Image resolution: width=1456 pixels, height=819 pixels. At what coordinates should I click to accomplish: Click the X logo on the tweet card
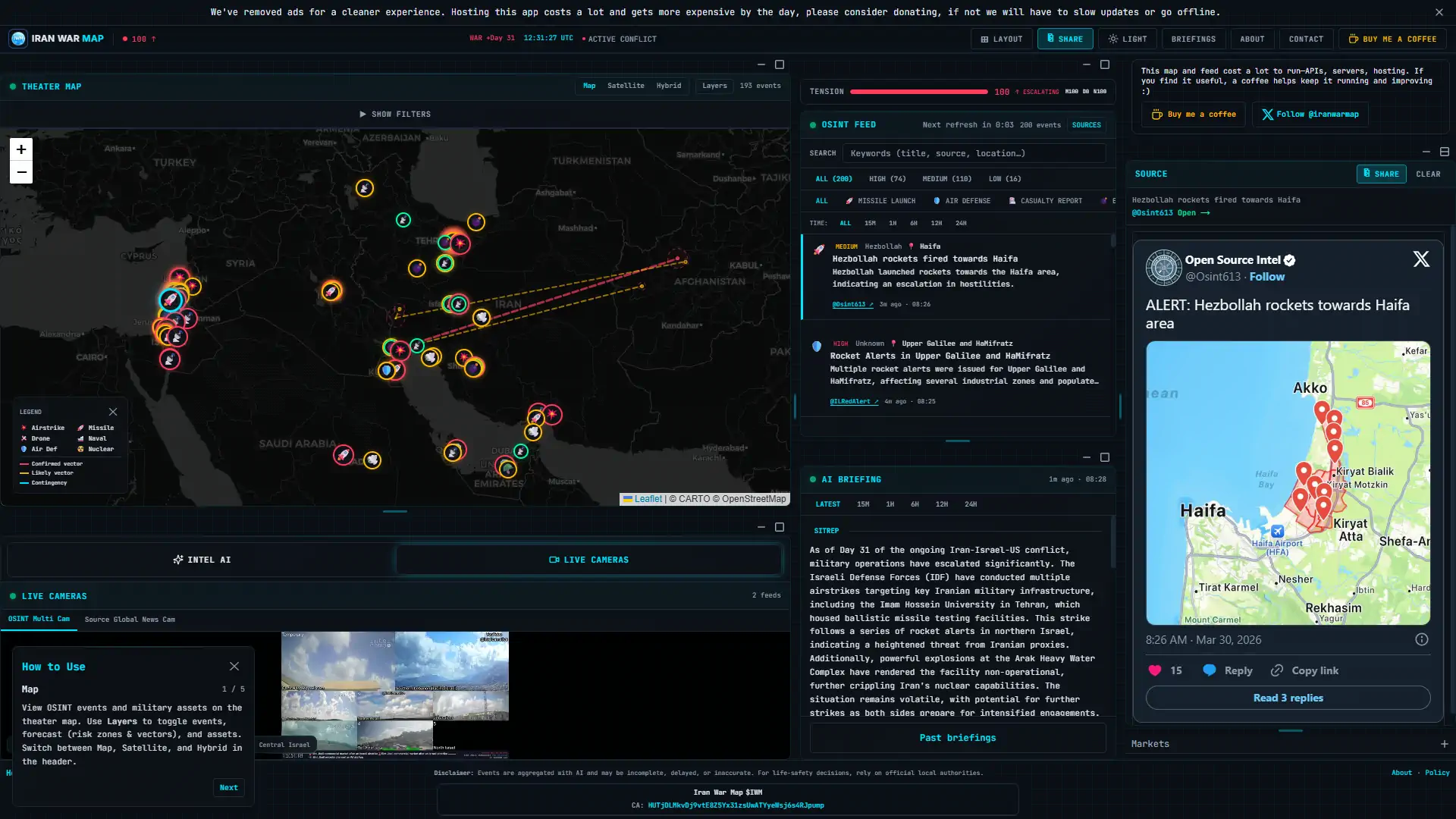(1421, 259)
